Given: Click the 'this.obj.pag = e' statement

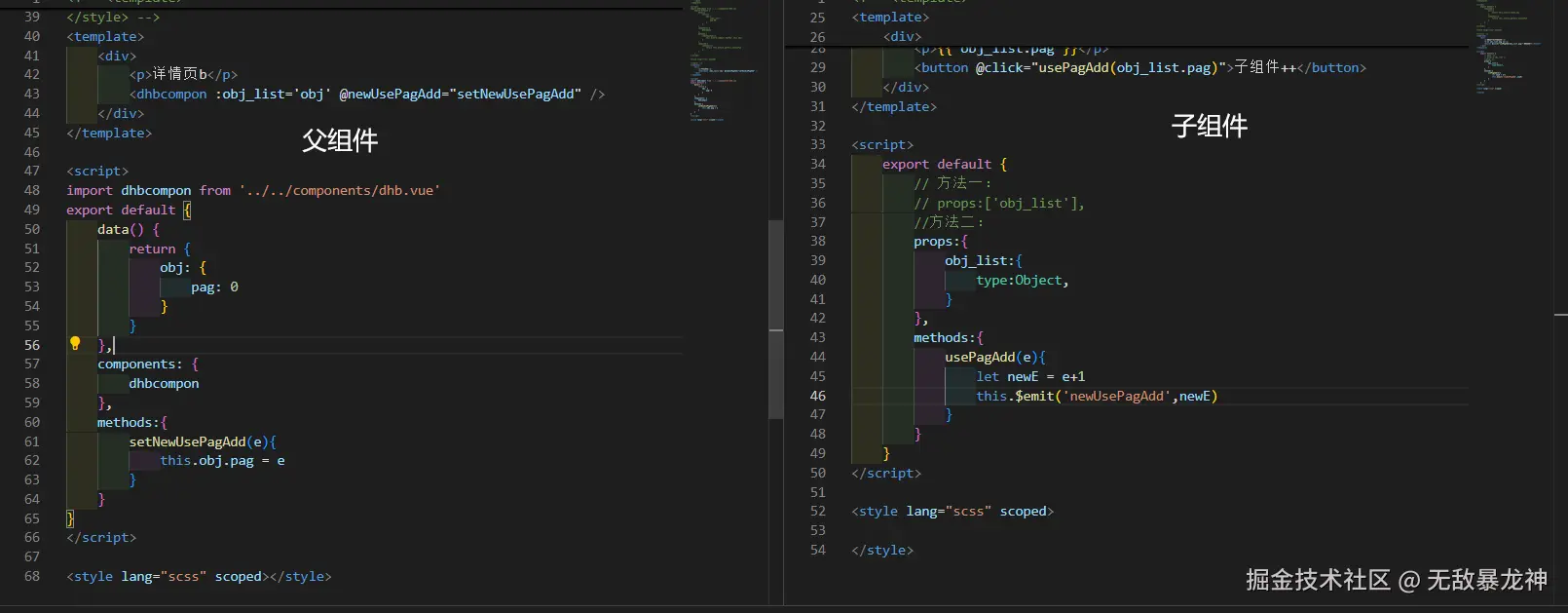Looking at the screenshot, I should pyautogui.click(x=222, y=460).
